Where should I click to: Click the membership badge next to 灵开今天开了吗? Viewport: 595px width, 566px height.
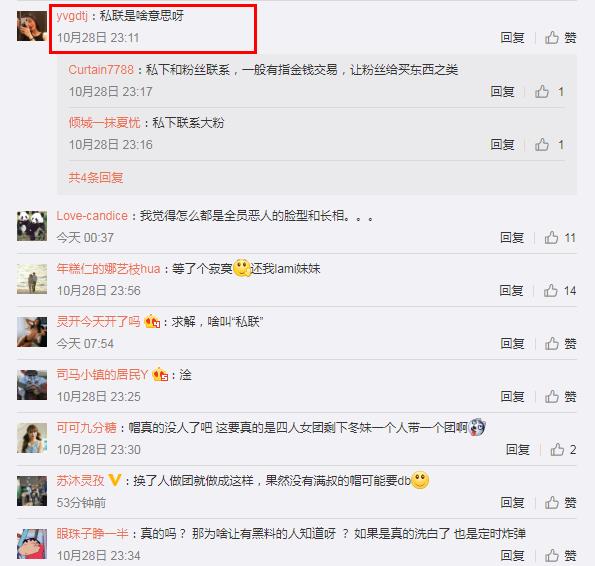click(x=152, y=322)
